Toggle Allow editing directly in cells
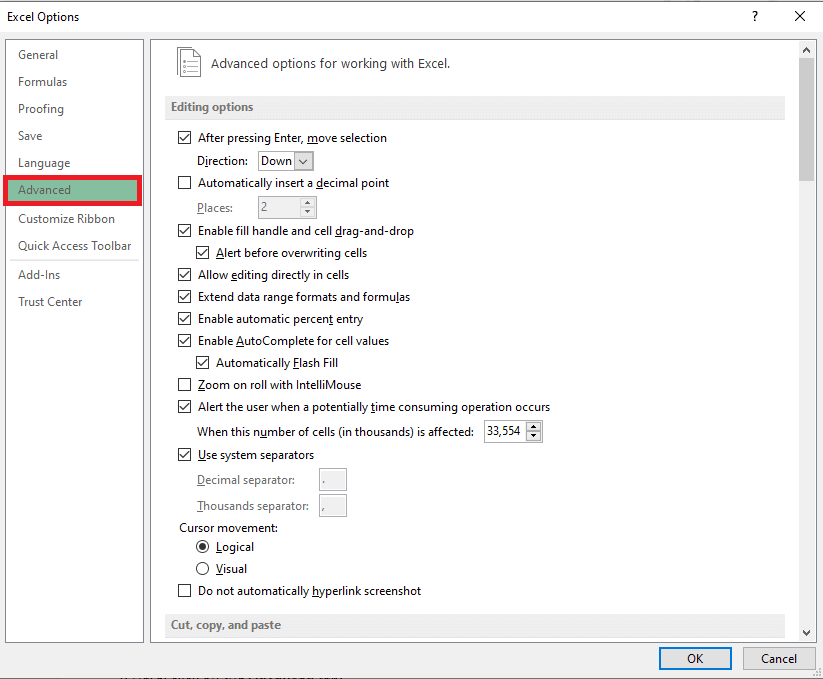Viewport: 823px width, 679px height. pos(184,275)
